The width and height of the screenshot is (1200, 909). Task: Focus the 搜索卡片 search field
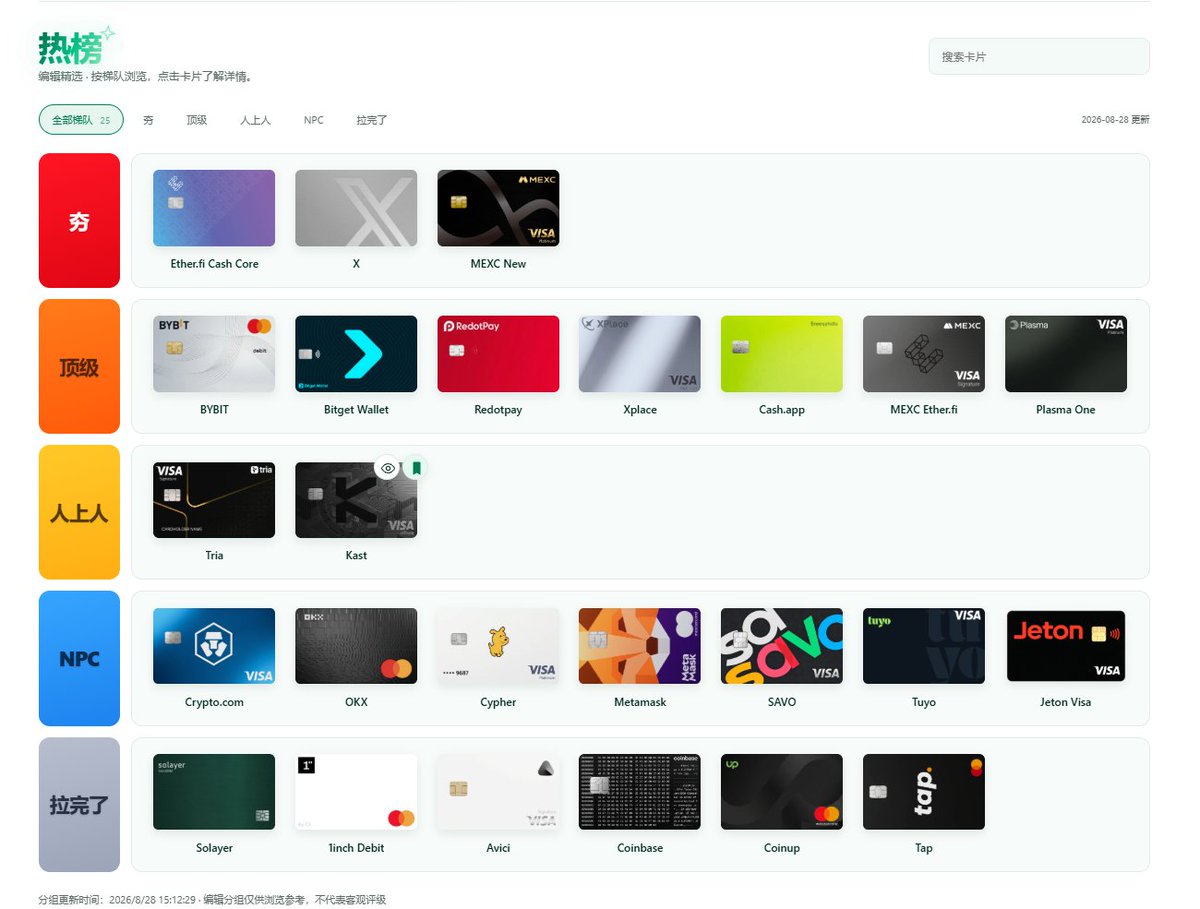pyautogui.click(x=1039, y=57)
